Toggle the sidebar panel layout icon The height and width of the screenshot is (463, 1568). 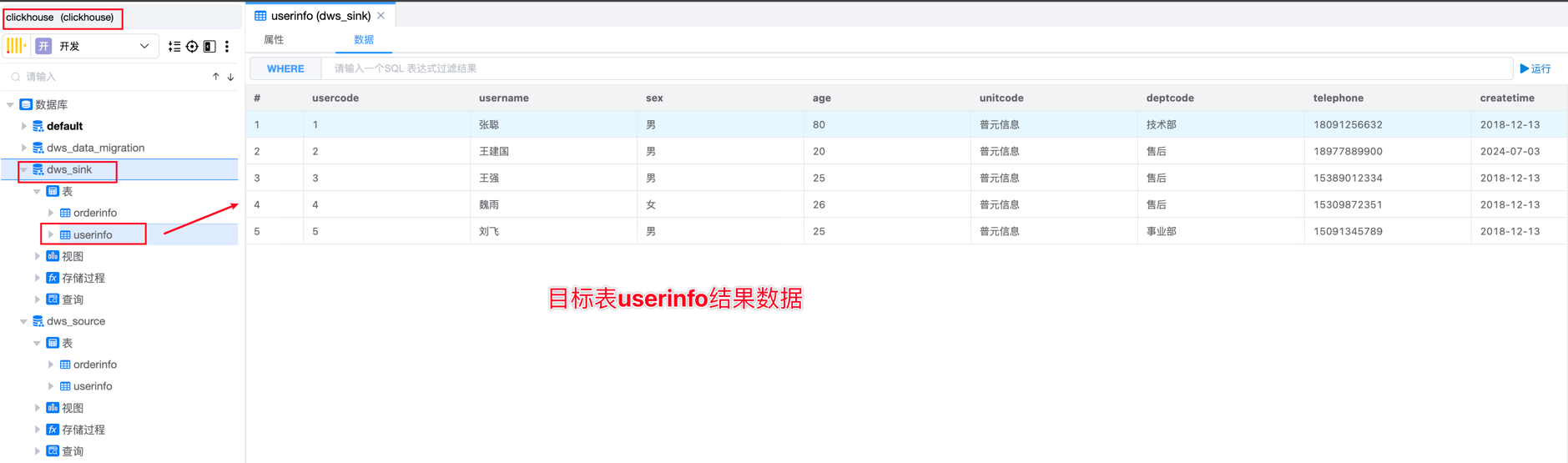click(209, 47)
